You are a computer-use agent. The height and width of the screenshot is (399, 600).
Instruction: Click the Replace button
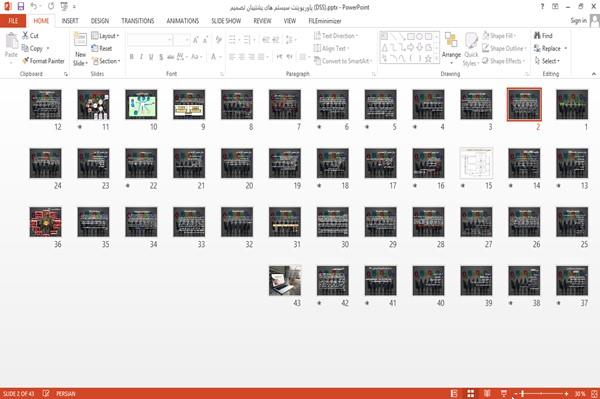(x=548, y=48)
